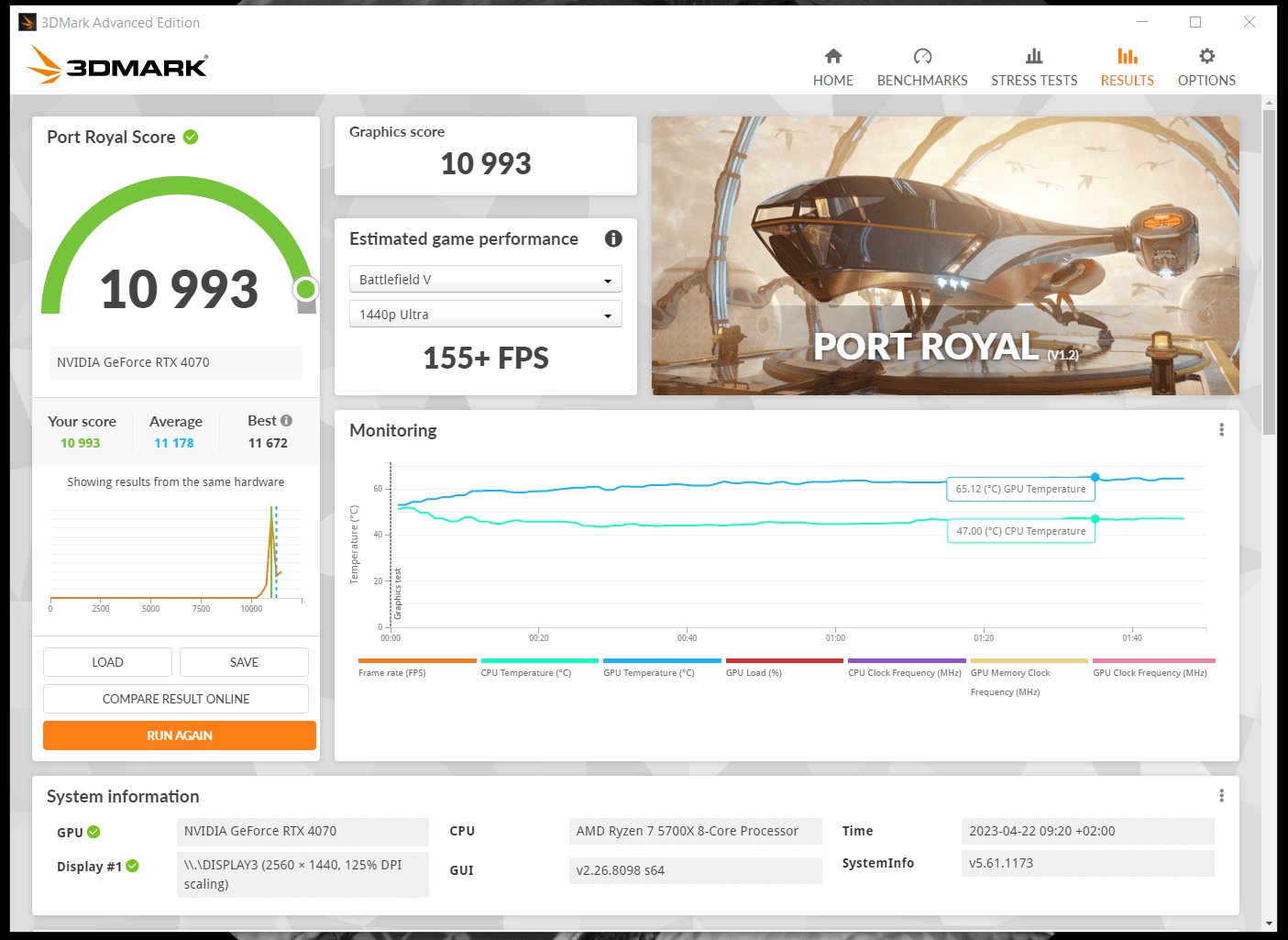
Task: Click the Average score 11 178
Action: 174,443
